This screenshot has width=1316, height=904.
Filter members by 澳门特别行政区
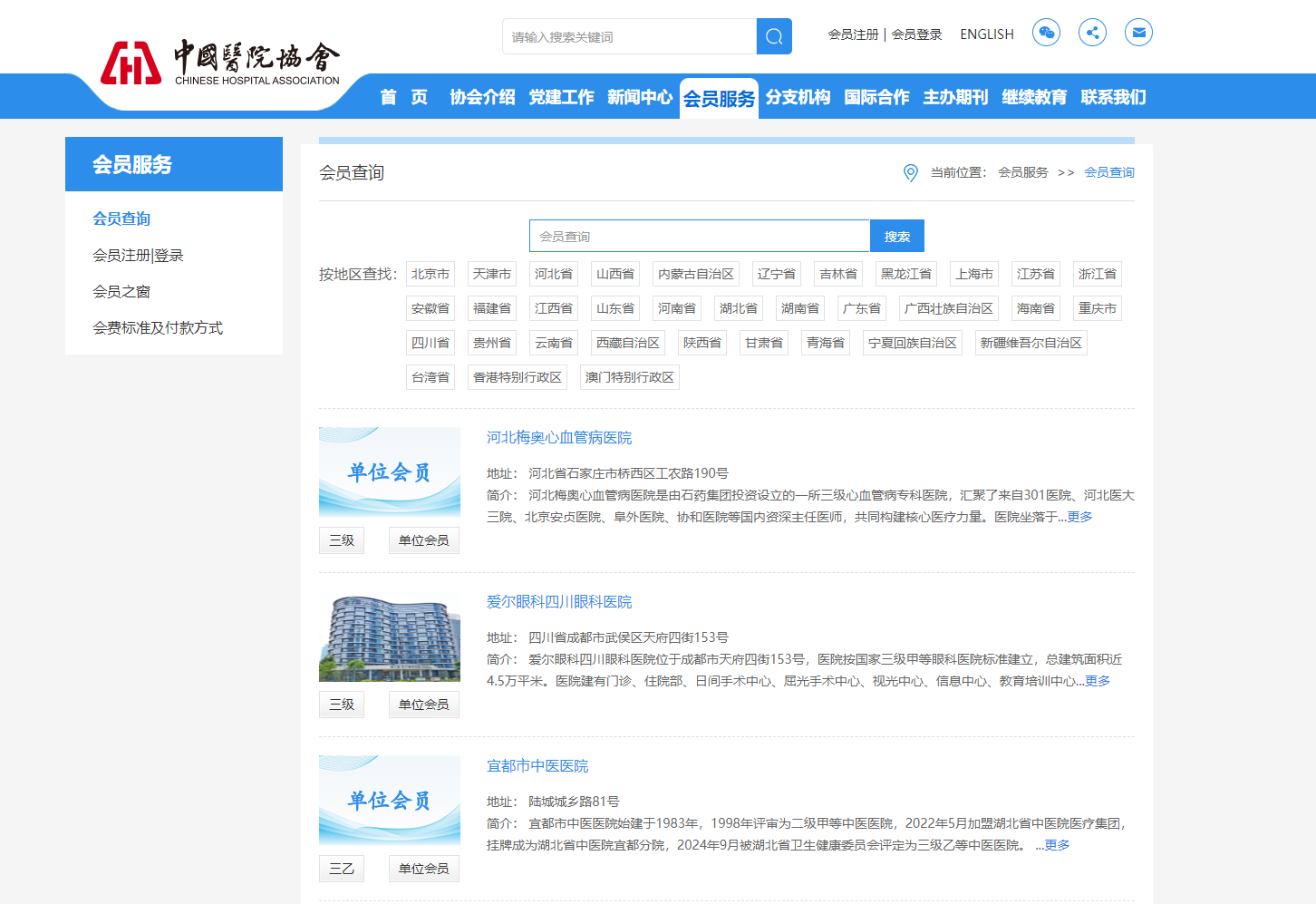(630, 377)
